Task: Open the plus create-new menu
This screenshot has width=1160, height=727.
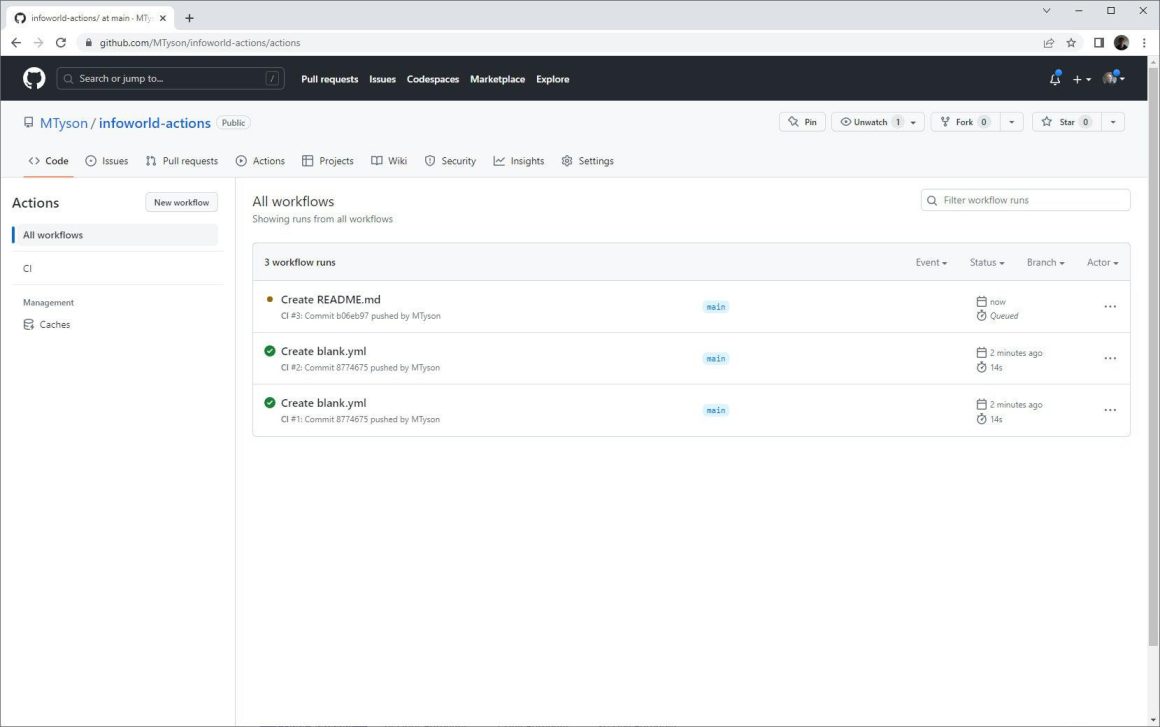Action: (1082, 79)
